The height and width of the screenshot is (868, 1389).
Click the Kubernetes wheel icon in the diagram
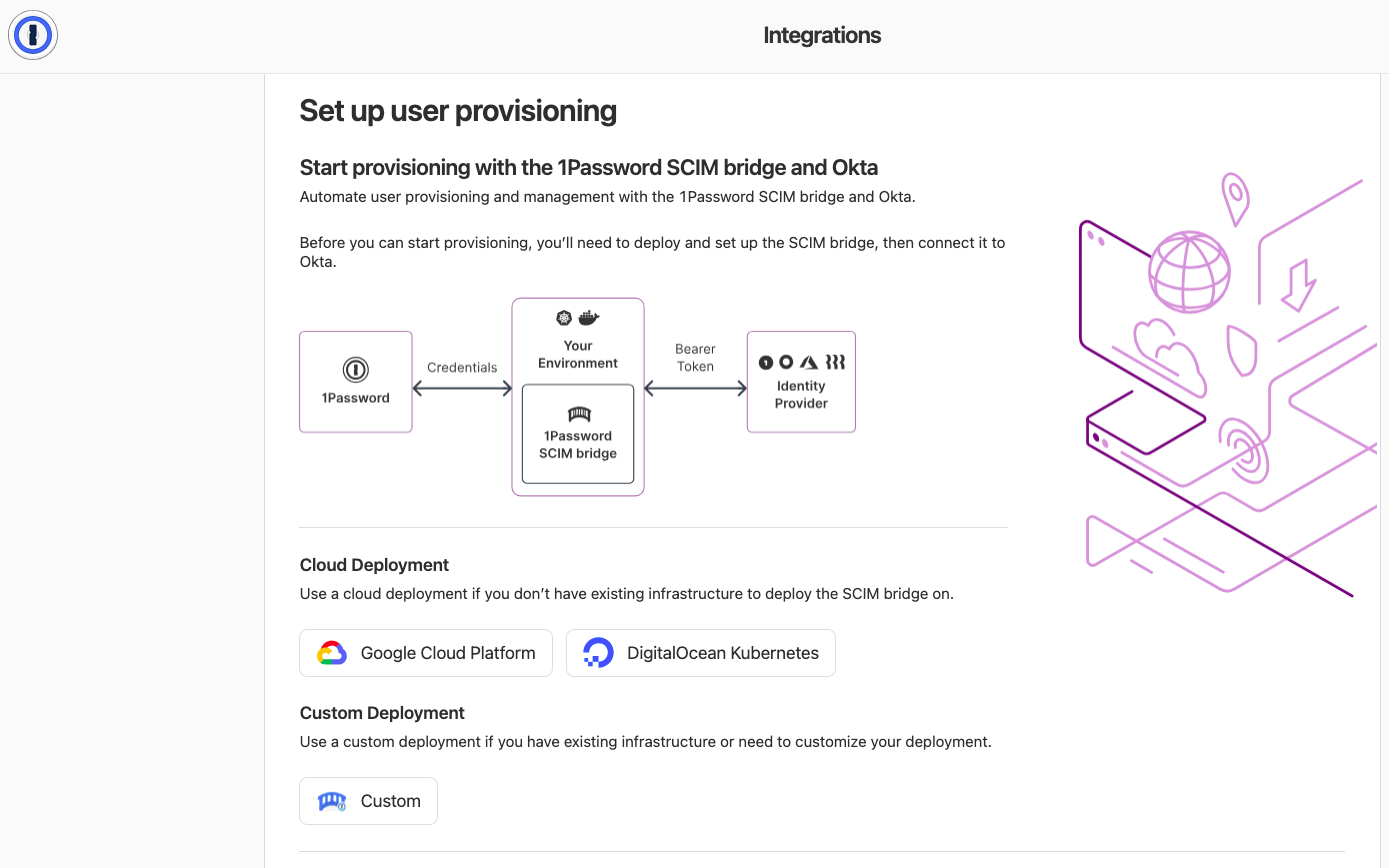[564, 318]
